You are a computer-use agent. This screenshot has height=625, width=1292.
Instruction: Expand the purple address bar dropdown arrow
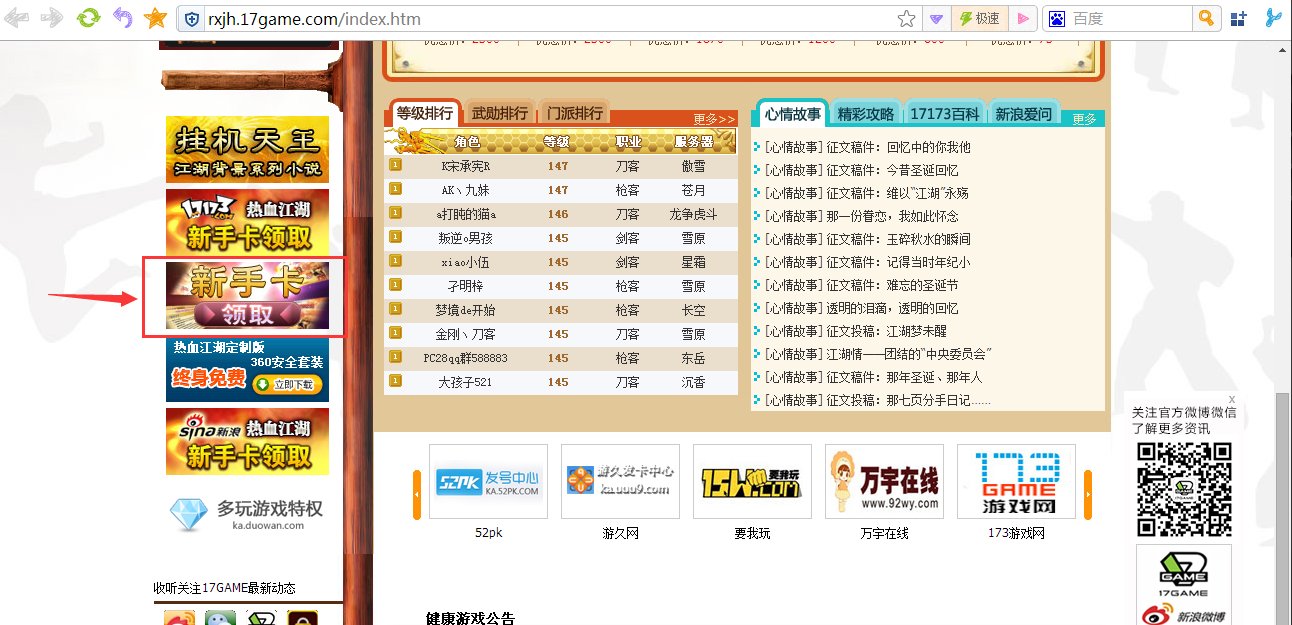pyautogui.click(x=936, y=18)
